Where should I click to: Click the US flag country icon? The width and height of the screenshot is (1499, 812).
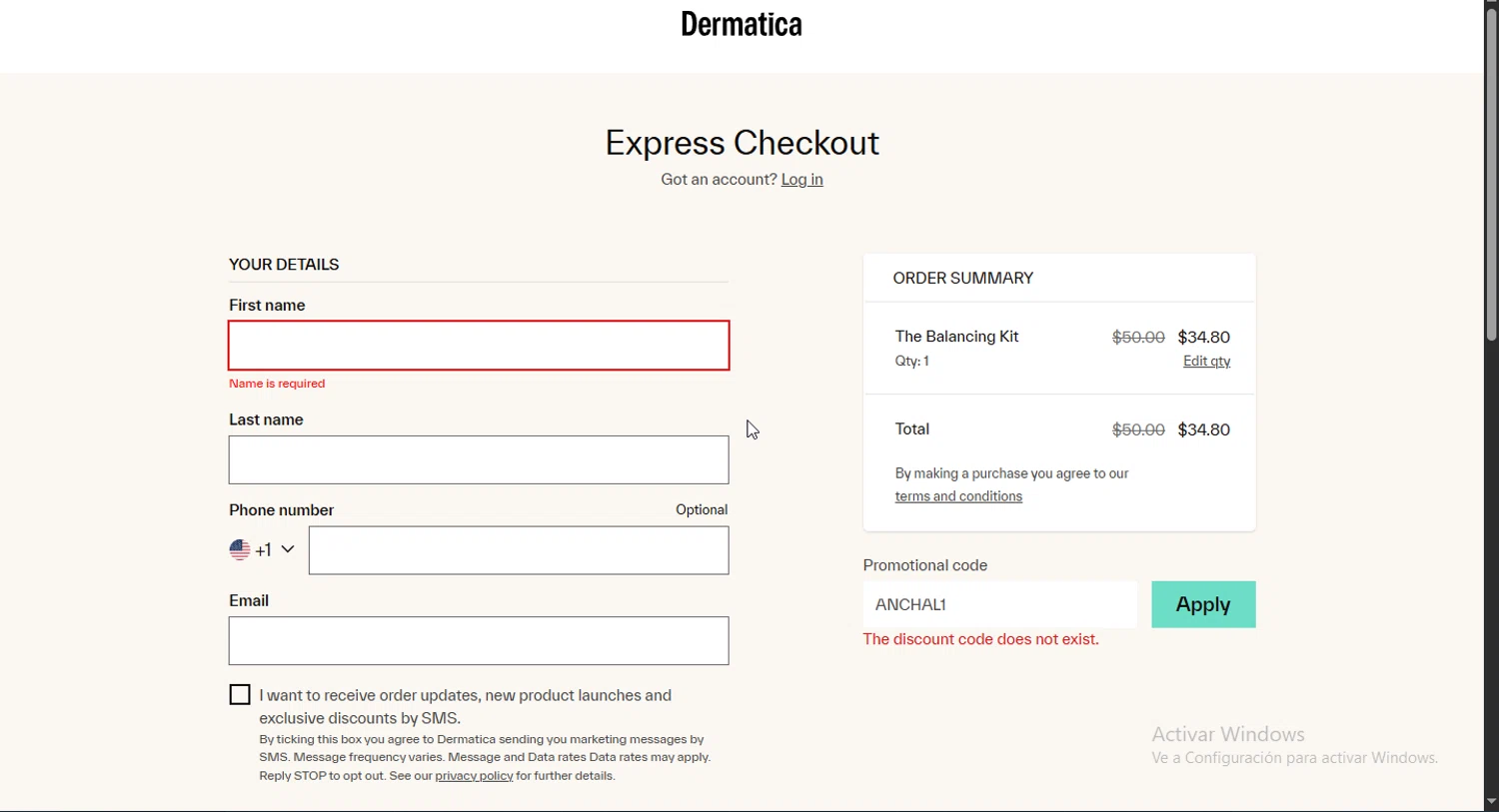pyautogui.click(x=240, y=549)
